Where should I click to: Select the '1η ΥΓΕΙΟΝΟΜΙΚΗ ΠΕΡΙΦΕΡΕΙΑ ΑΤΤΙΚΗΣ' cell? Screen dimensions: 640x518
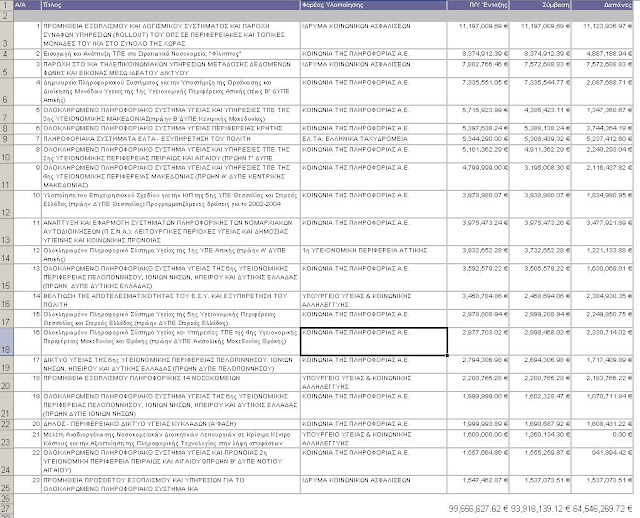point(373,255)
